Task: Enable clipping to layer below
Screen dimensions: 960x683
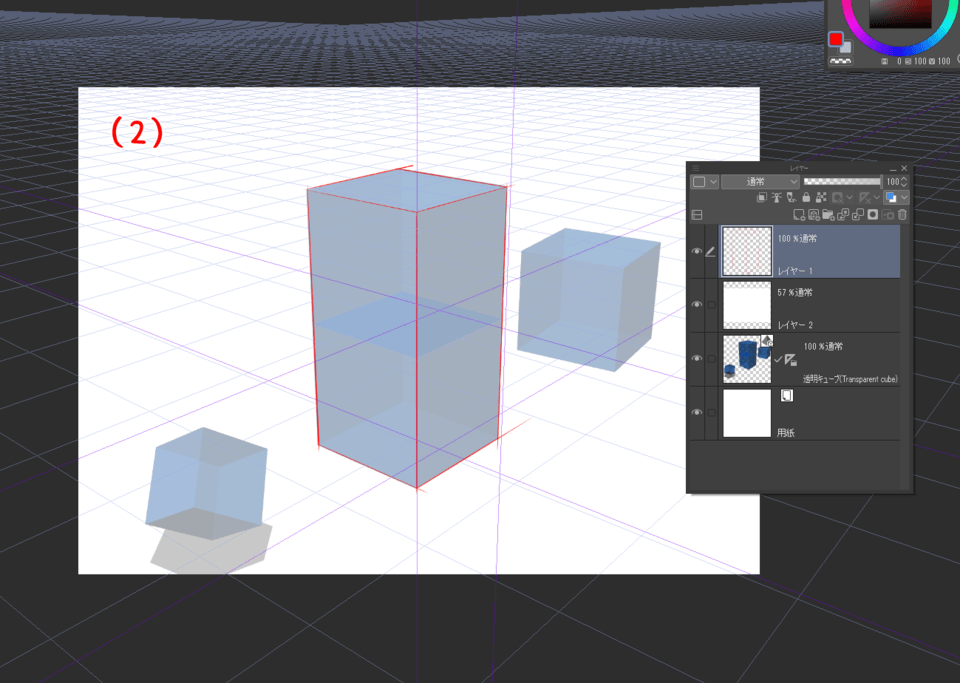Action: 761,198
